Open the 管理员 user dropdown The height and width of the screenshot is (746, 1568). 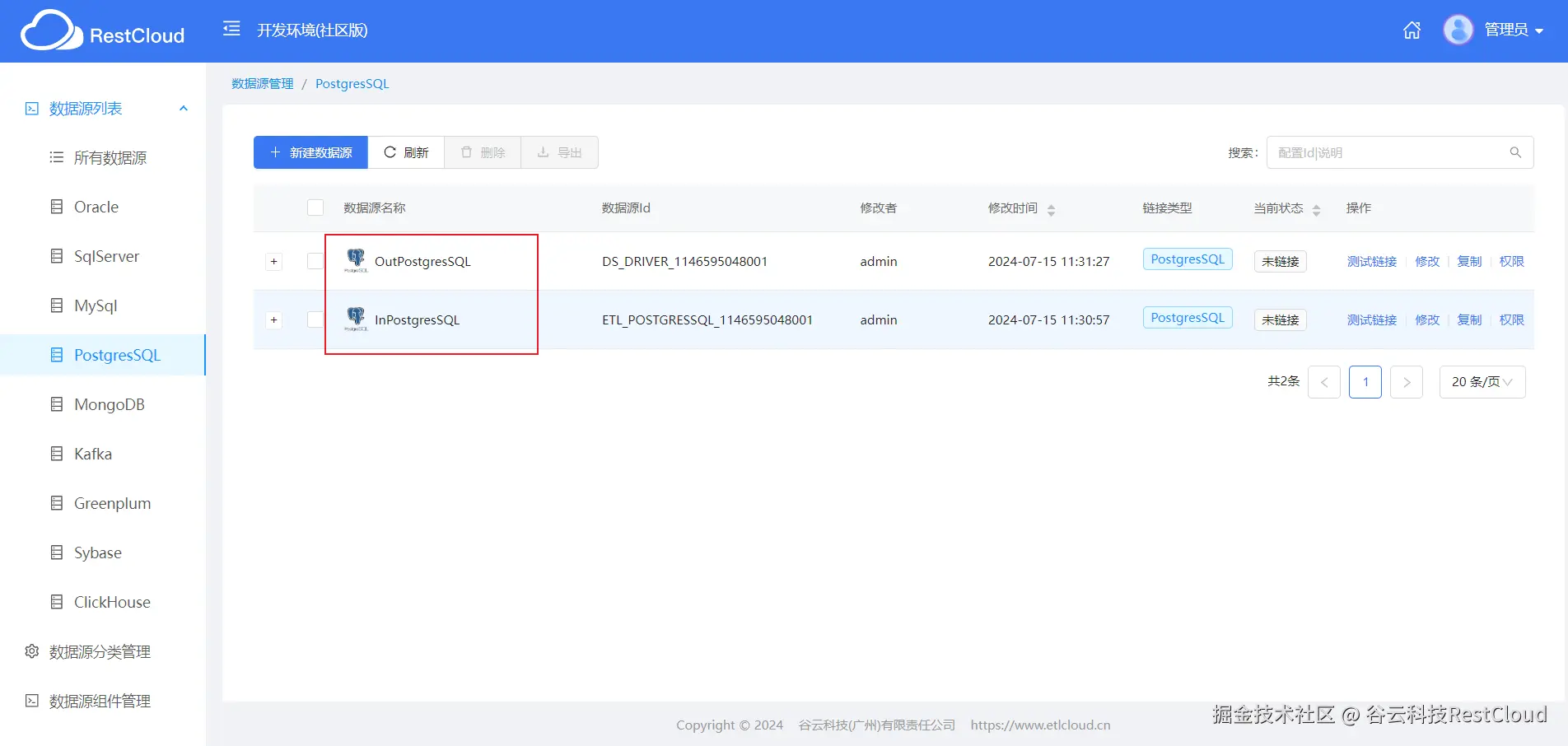point(1514,30)
